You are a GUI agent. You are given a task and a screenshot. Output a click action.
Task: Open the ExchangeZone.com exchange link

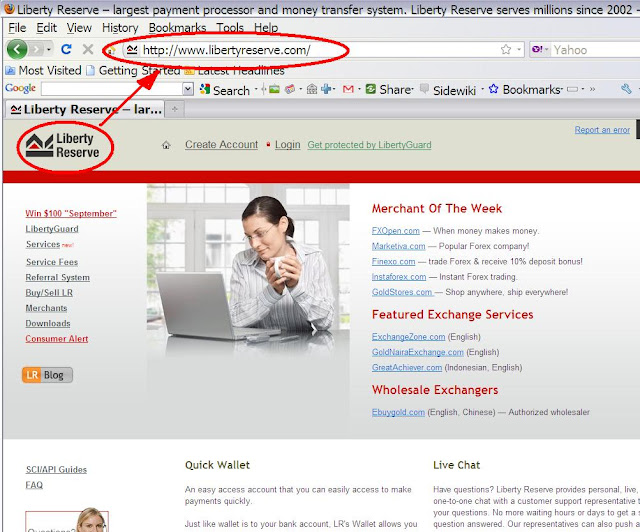408,337
